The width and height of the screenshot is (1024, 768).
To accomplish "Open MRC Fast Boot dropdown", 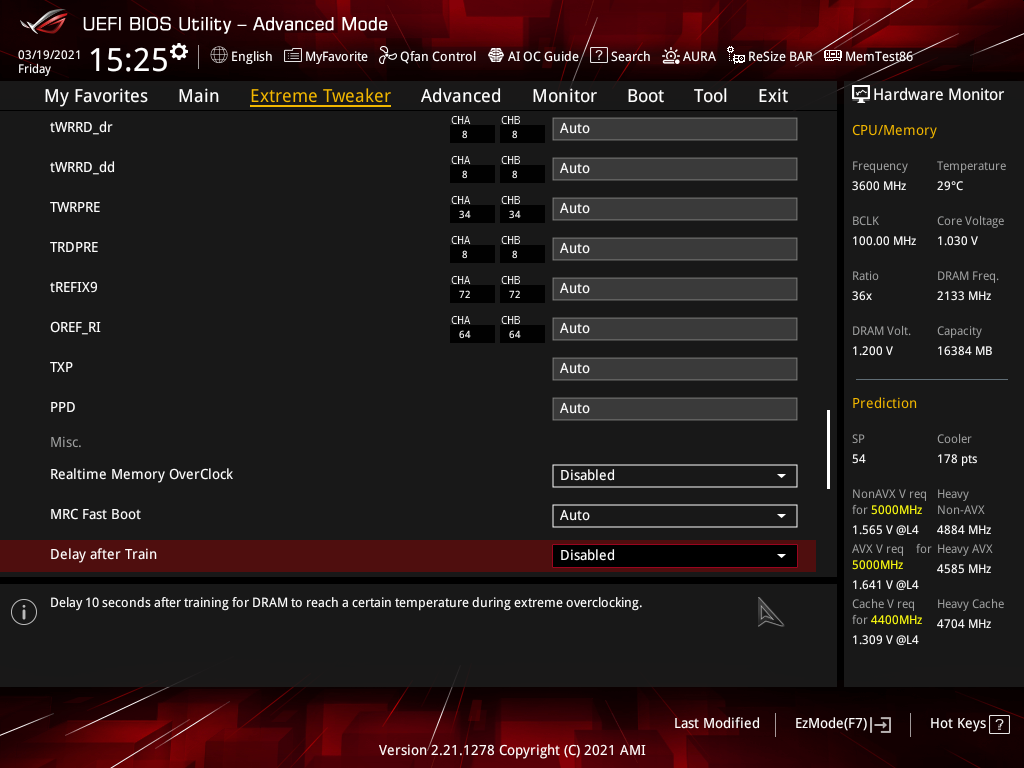I will pyautogui.click(x=675, y=515).
